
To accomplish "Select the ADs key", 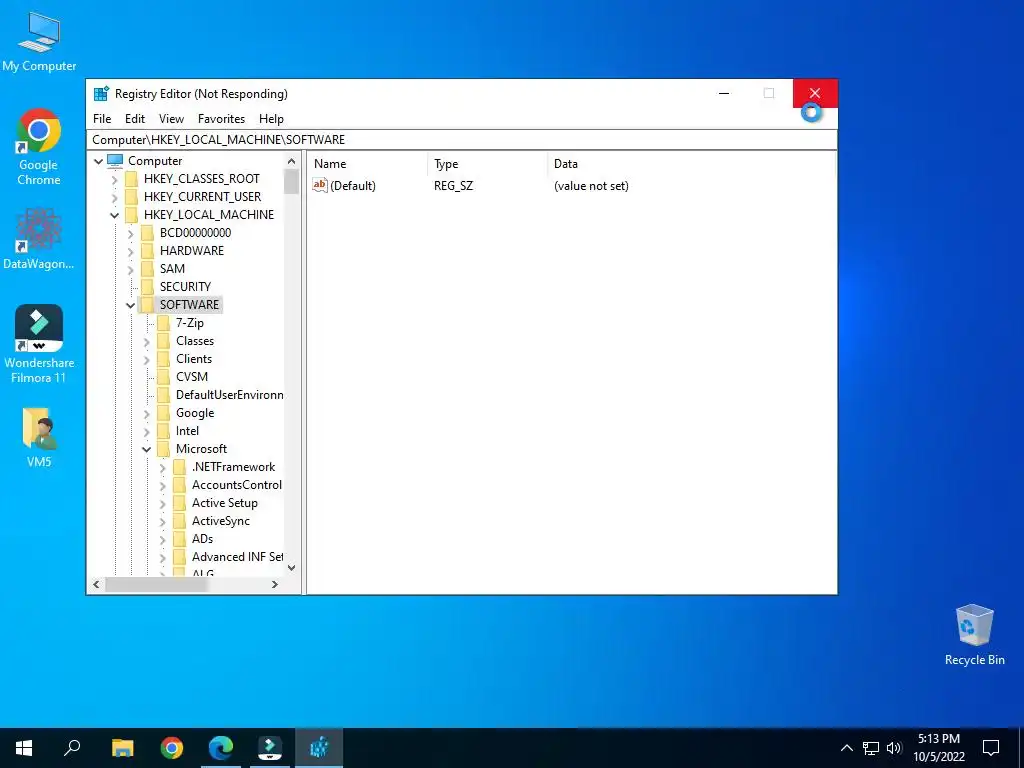I will tap(202, 539).
